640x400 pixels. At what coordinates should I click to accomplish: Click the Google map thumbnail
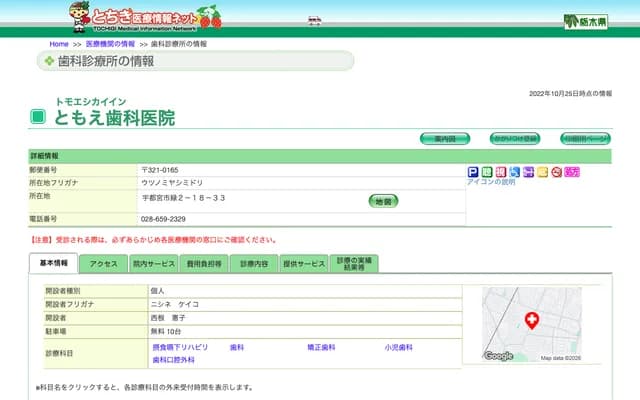click(531, 324)
